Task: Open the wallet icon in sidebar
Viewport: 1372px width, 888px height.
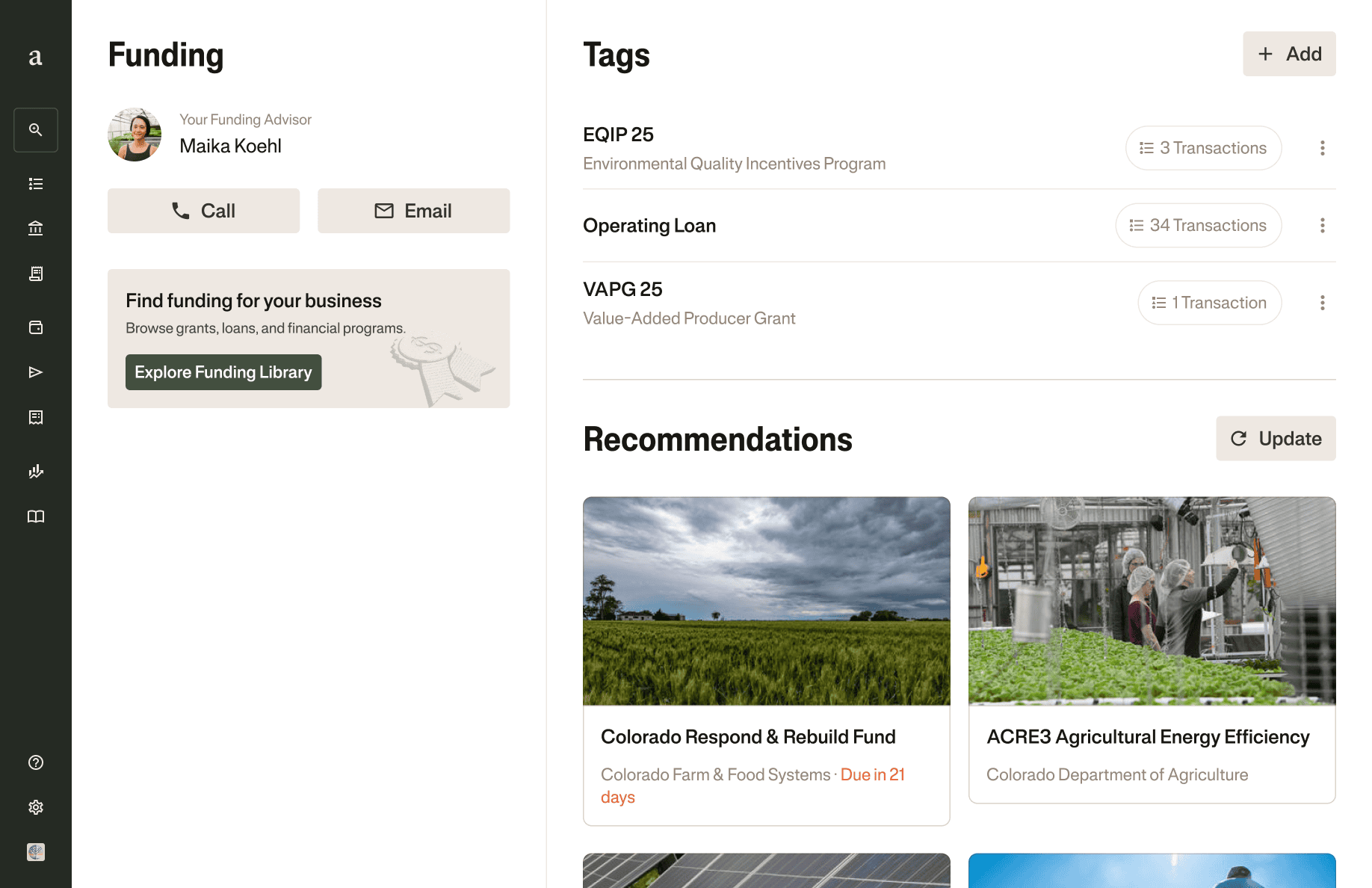Action: pyautogui.click(x=35, y=327)
